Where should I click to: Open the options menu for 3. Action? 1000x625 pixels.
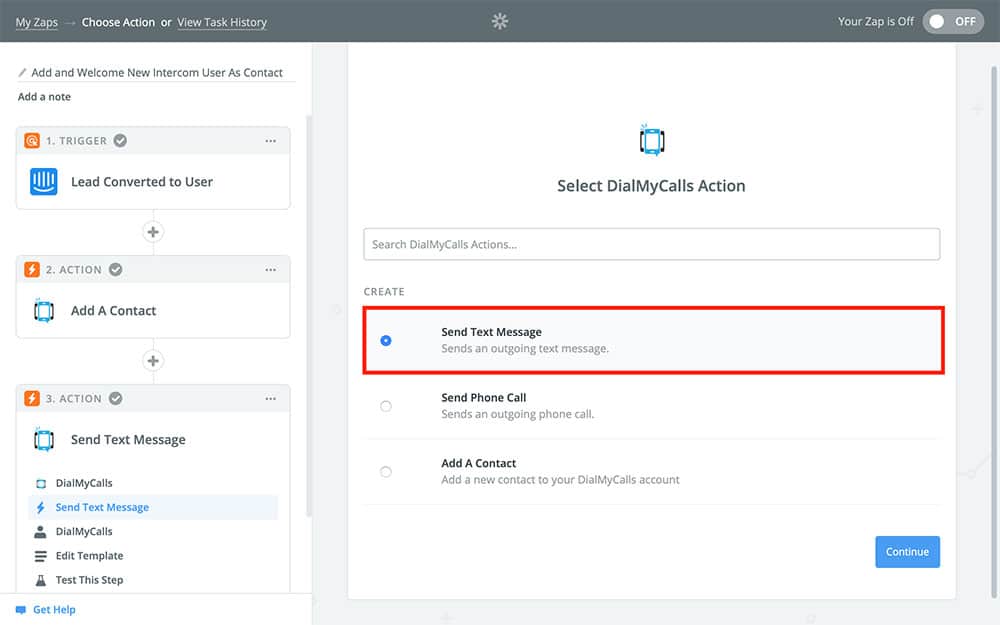[271, 399]
